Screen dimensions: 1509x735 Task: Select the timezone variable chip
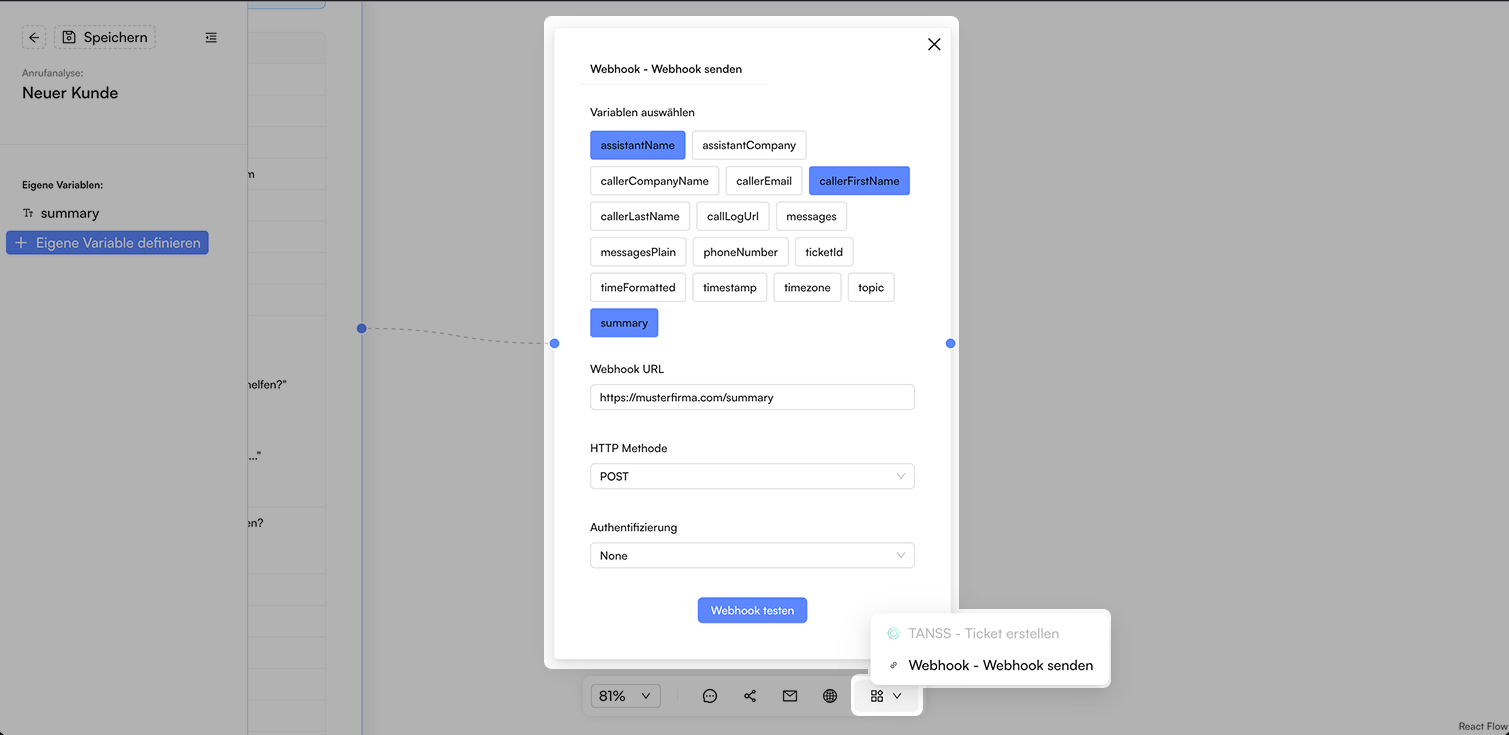(x=807, y=287)
